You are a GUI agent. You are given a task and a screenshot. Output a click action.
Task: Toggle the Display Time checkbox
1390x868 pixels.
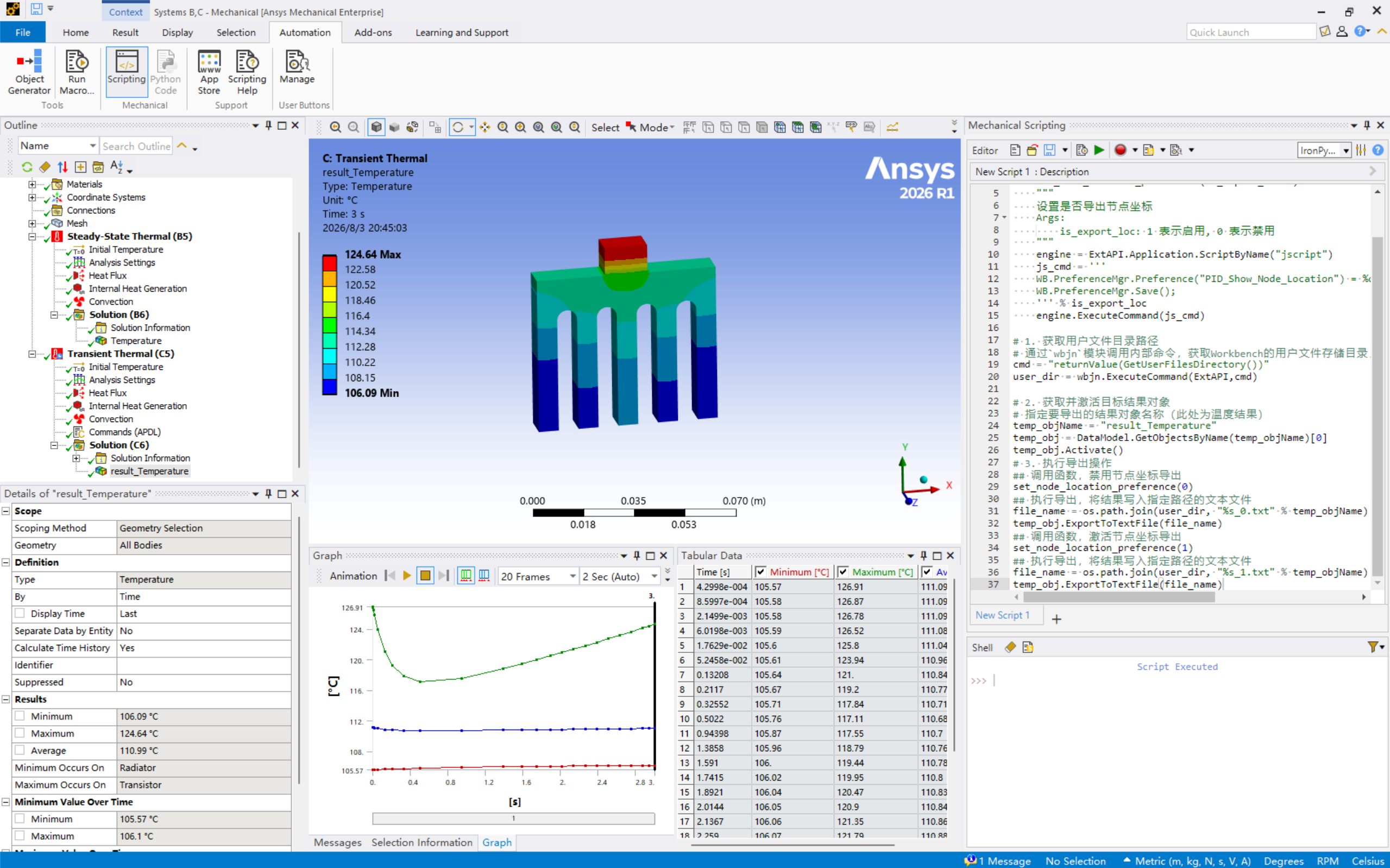pos(20,613)
